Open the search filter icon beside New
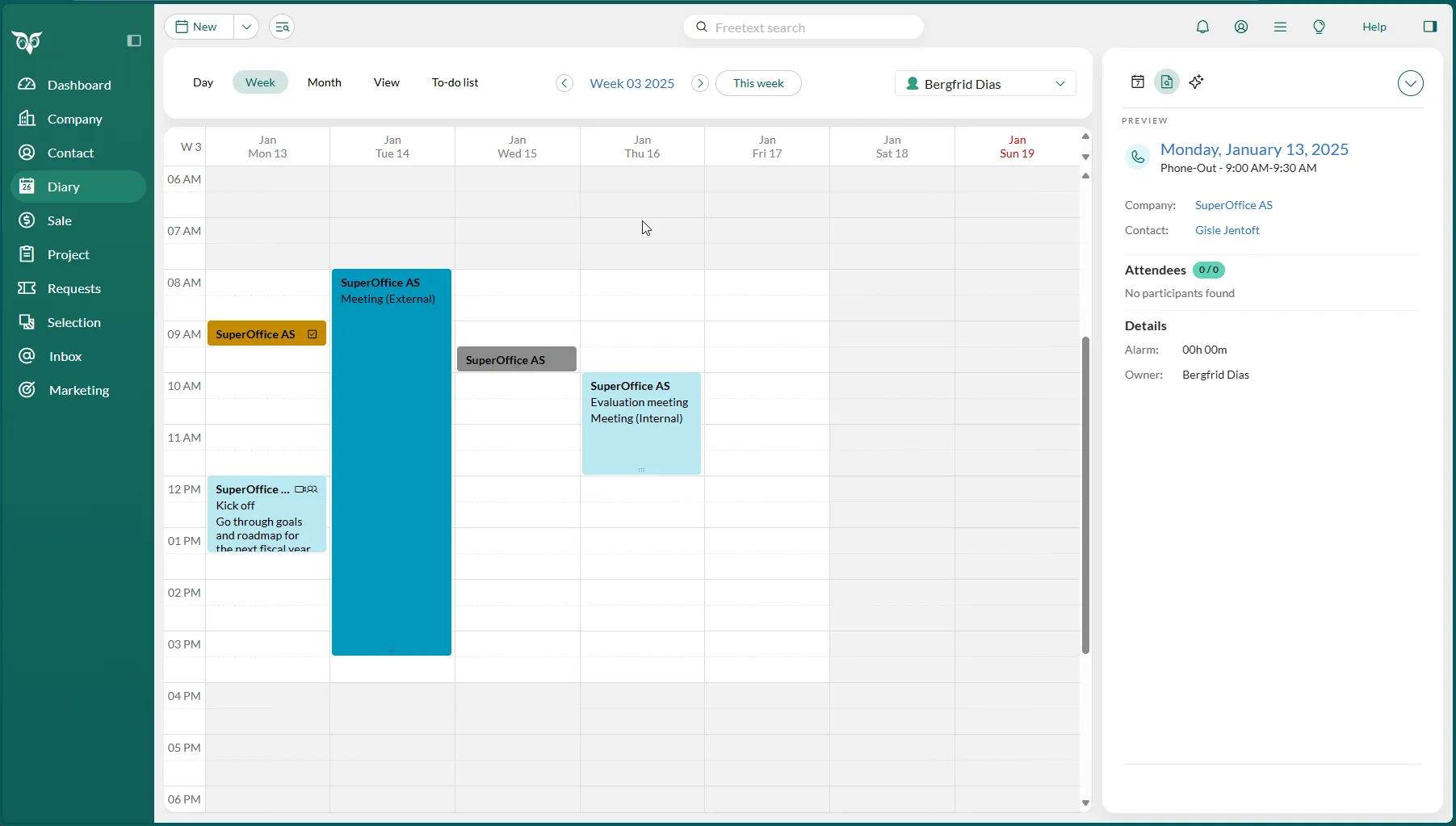The image size is (1456, 826). [282, 27]
